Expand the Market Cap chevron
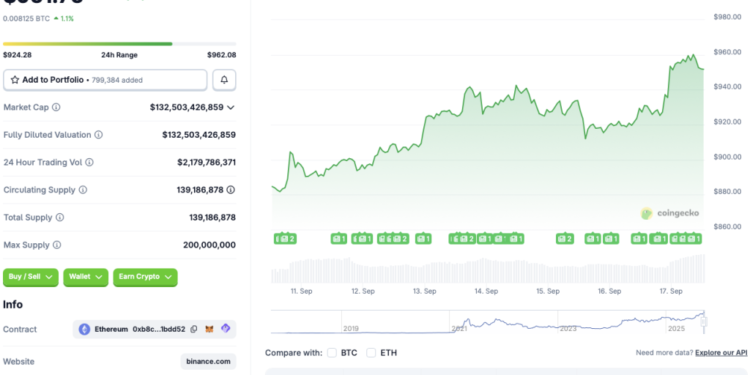 [x=231, y=108]
